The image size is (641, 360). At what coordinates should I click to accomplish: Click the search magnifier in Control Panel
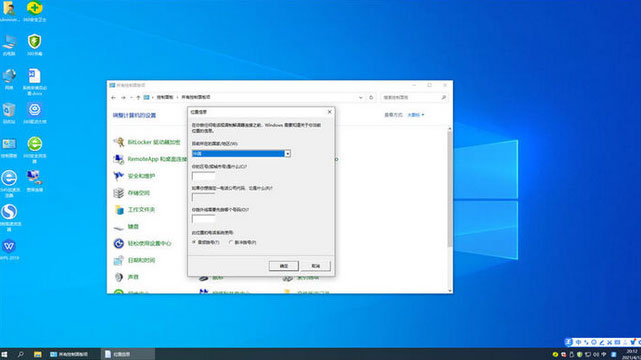coord(444,98)
